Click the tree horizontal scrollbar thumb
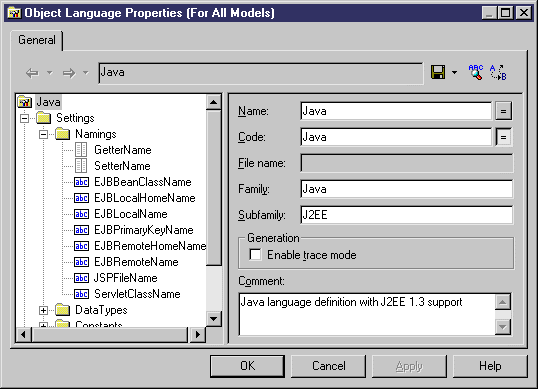 109,334
